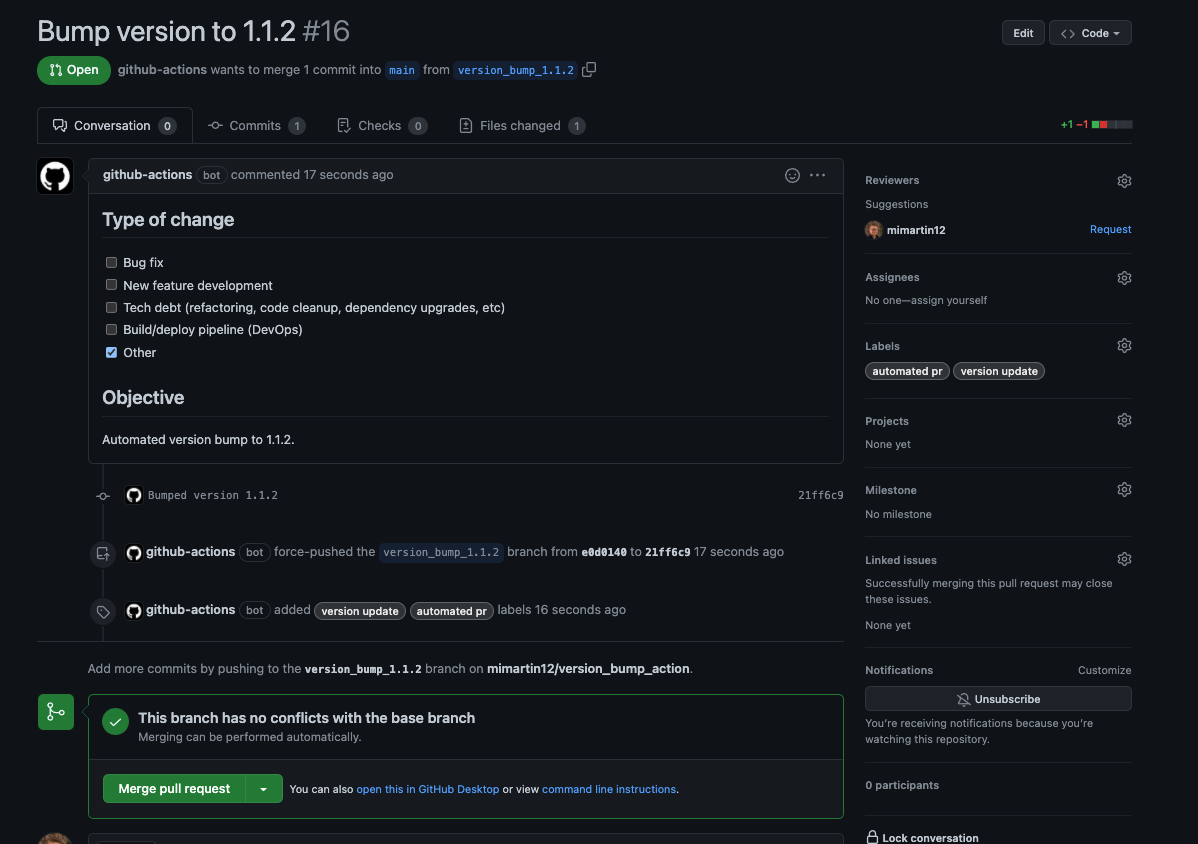
Task: Click version_bump_1.1.2 branch in force-pushed event
Action: (x=441, y=552)
